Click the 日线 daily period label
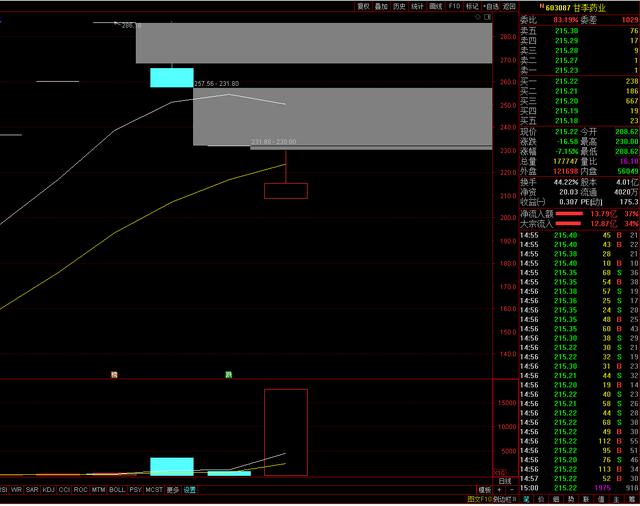Image resolution: width=640 pixels, height=506 pixels. tap(505, 481)
